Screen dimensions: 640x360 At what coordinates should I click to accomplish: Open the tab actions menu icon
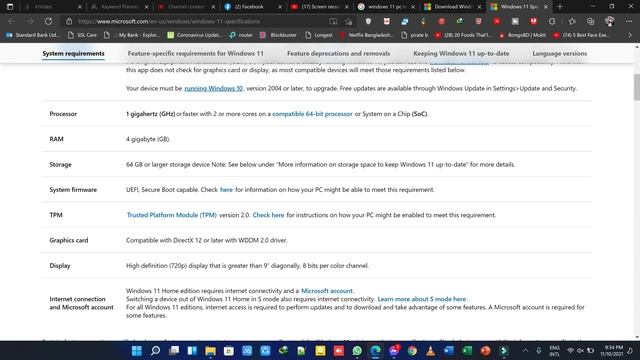[10, 7]
